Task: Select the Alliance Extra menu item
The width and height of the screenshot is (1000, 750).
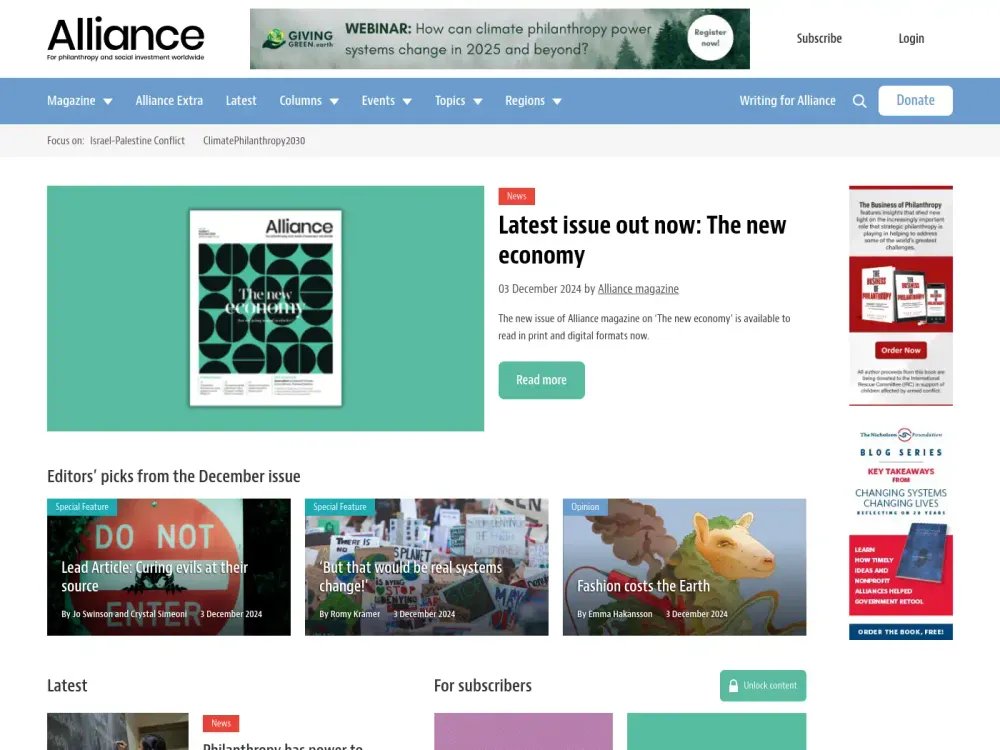Action: [169, 100]
